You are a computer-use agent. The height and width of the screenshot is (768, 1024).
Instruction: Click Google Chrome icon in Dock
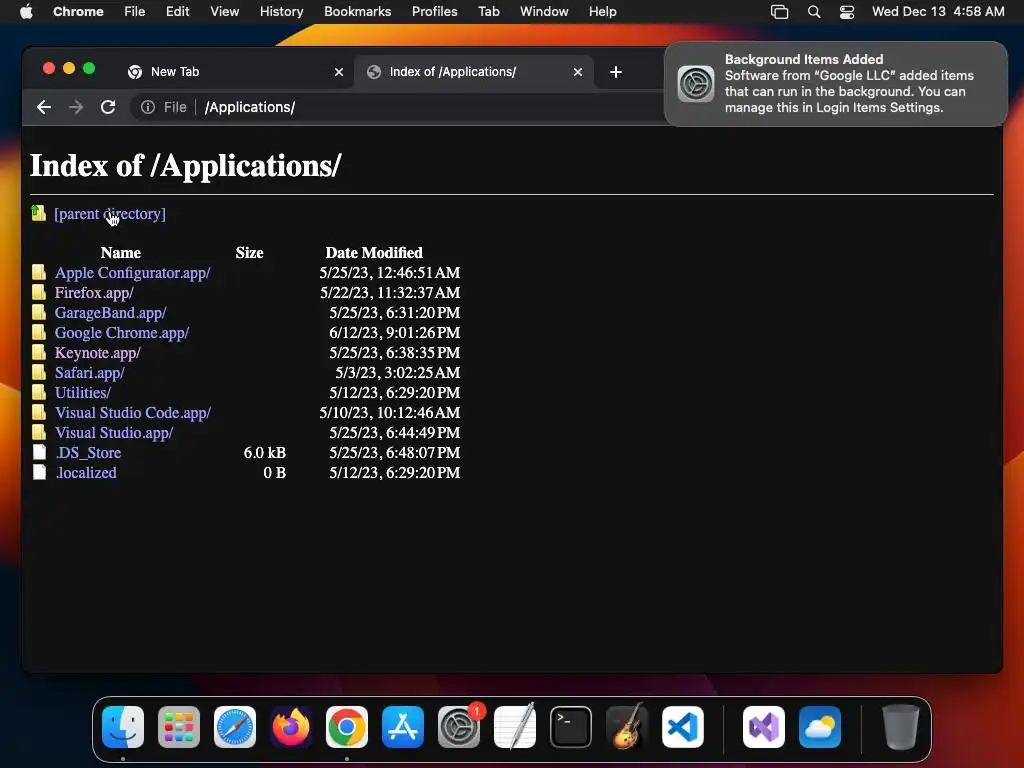347,727
